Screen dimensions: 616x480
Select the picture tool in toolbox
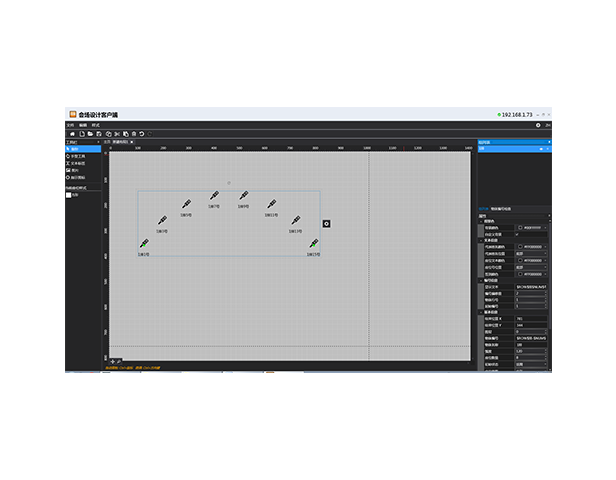pyautogui.click(x=75, y=170)
